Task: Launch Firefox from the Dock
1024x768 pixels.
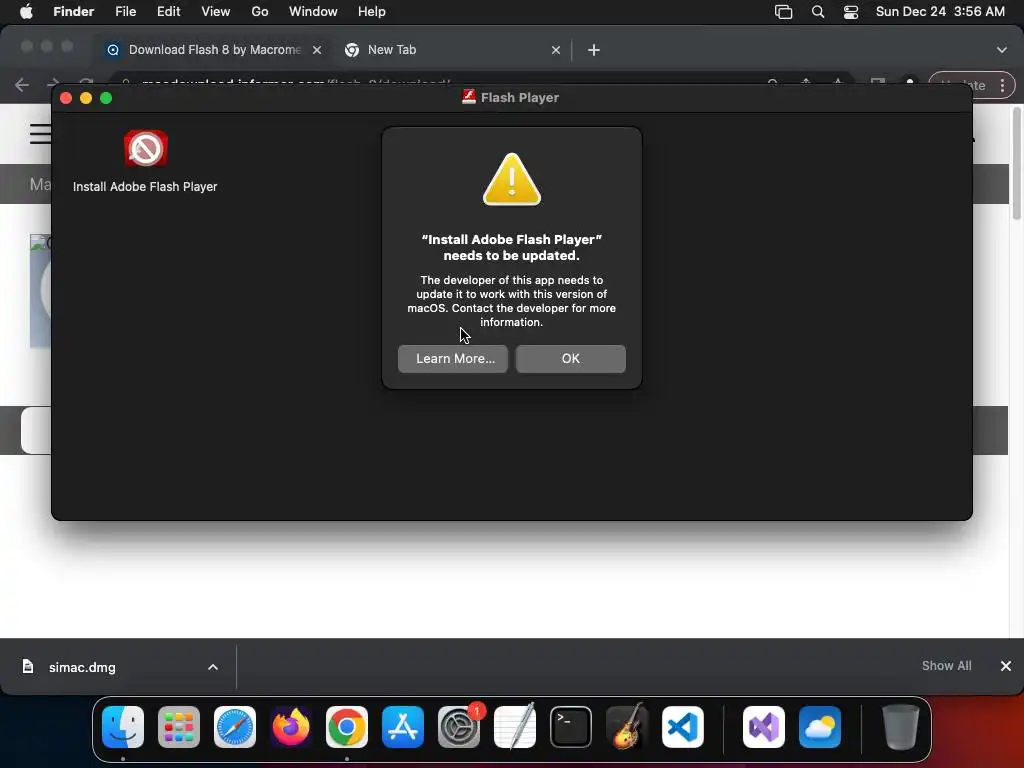Action: (x=291, y=726)
